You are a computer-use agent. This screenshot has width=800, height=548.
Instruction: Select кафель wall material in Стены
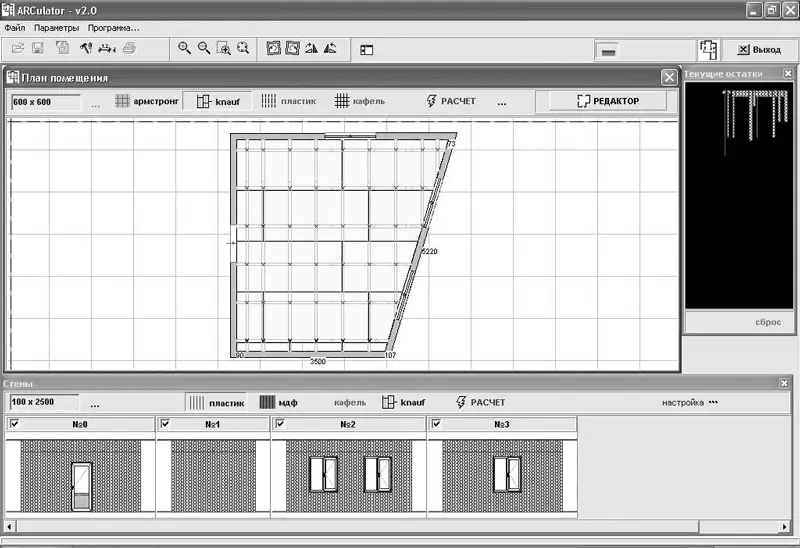pyautogui.click(x=350, y=403)
